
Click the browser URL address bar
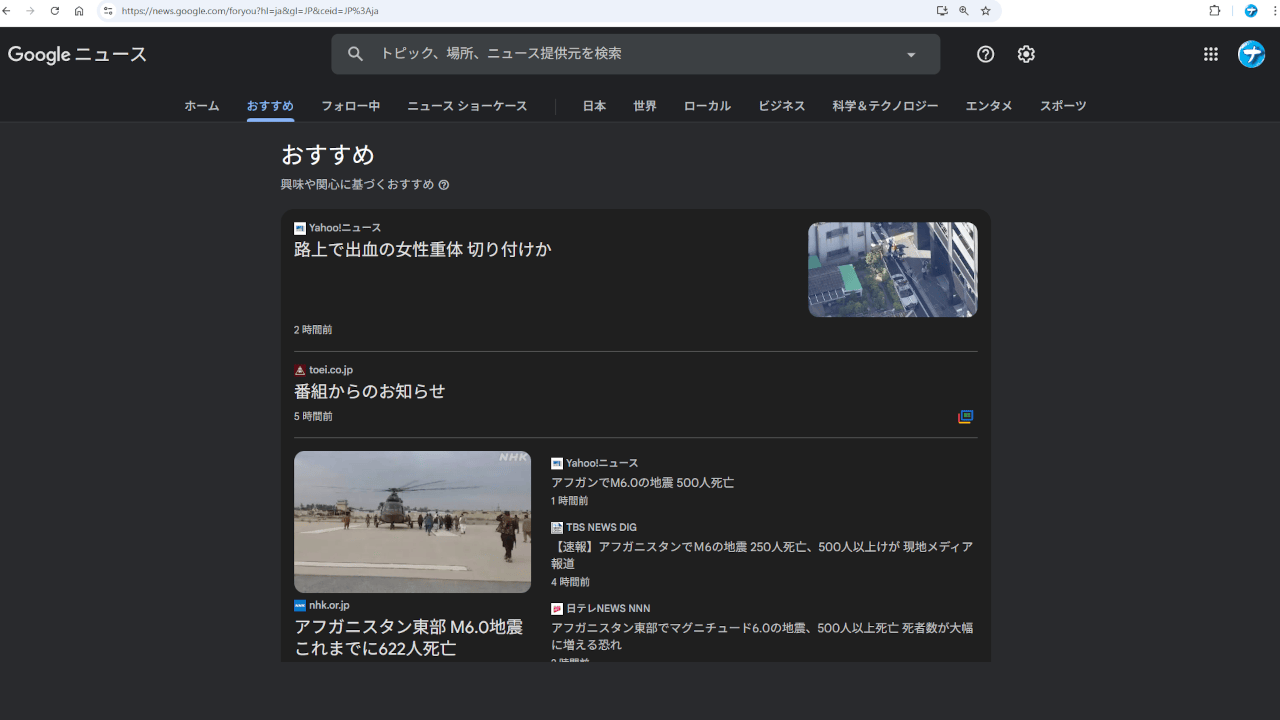[x=520, y=11]
